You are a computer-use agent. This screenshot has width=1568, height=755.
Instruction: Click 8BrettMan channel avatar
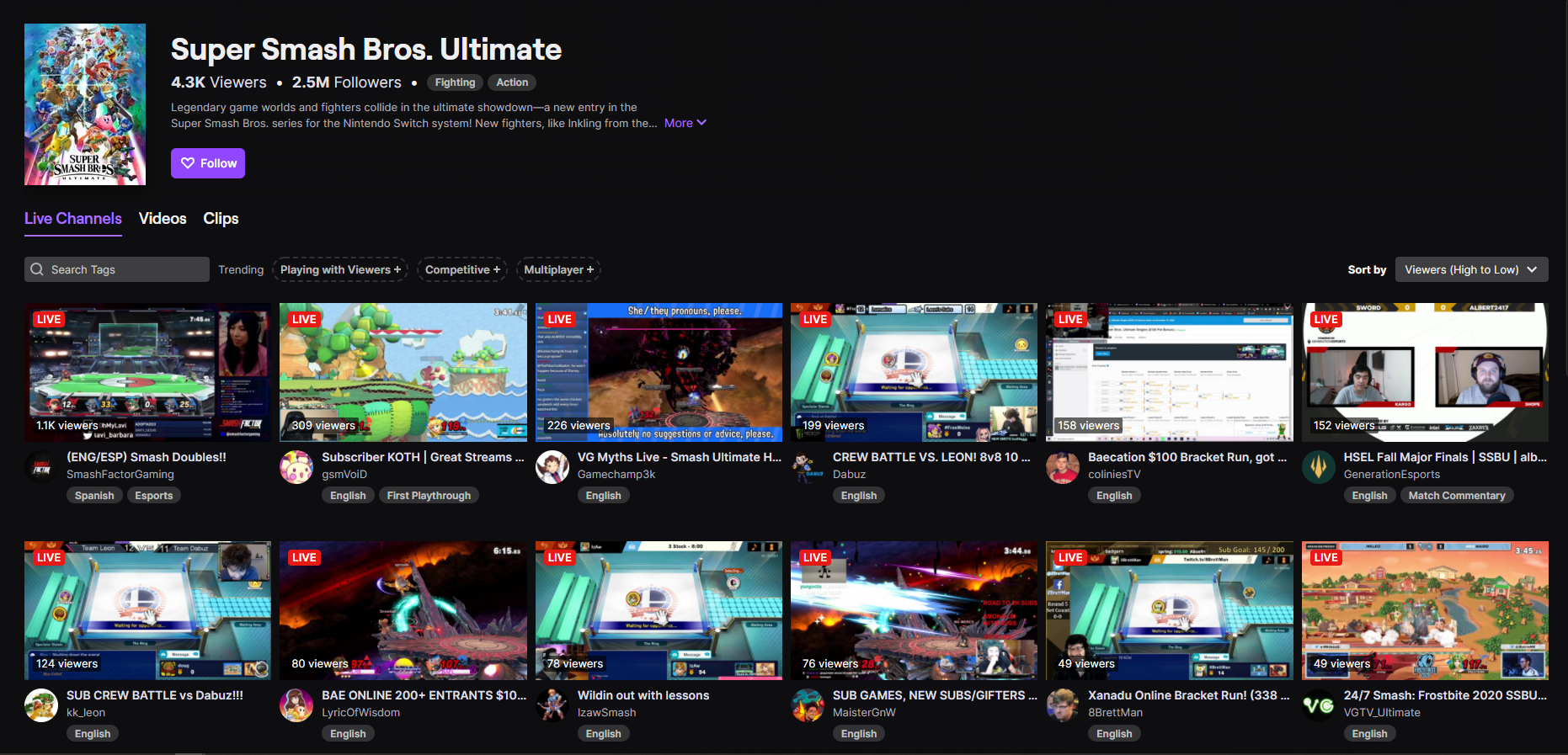[x=1063, y=705]
